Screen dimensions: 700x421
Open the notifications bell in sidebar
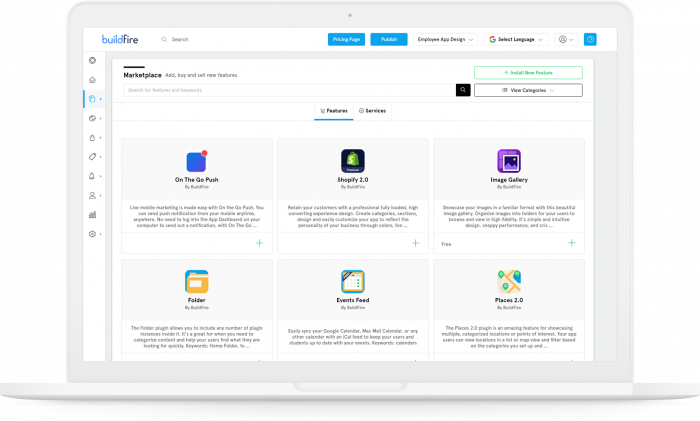(x=92, y=176)
